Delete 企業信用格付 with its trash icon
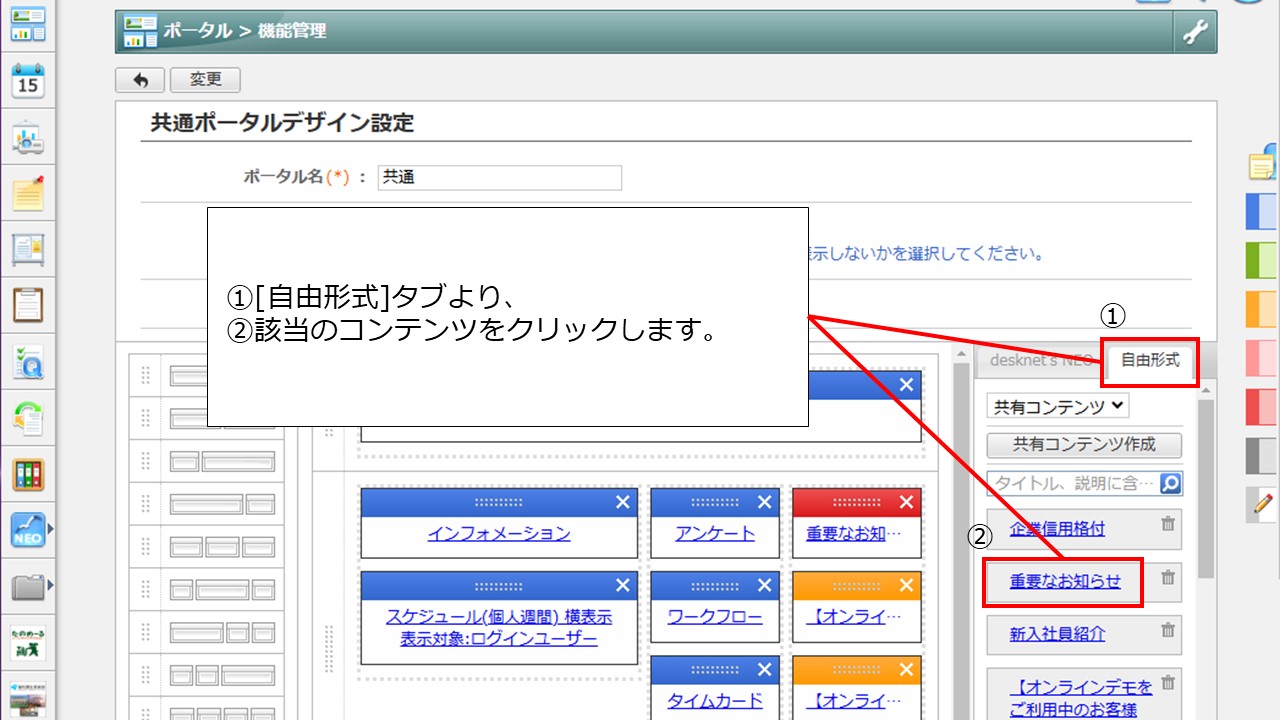Screen dimensions: 1280x720 pyautogui.click(x=1167, y=524)
